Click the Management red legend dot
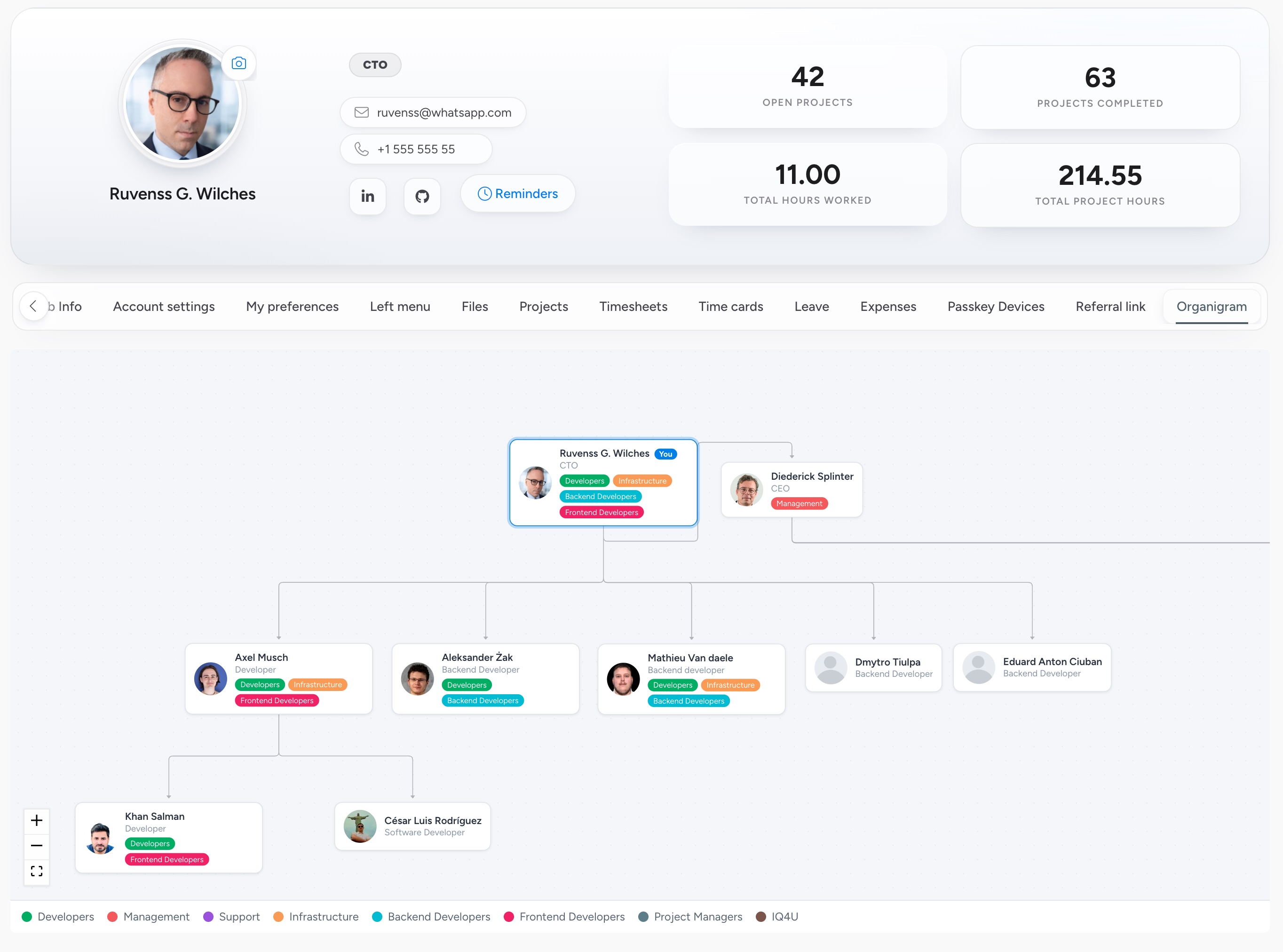1283x952 pixels. tap(113, 917)
